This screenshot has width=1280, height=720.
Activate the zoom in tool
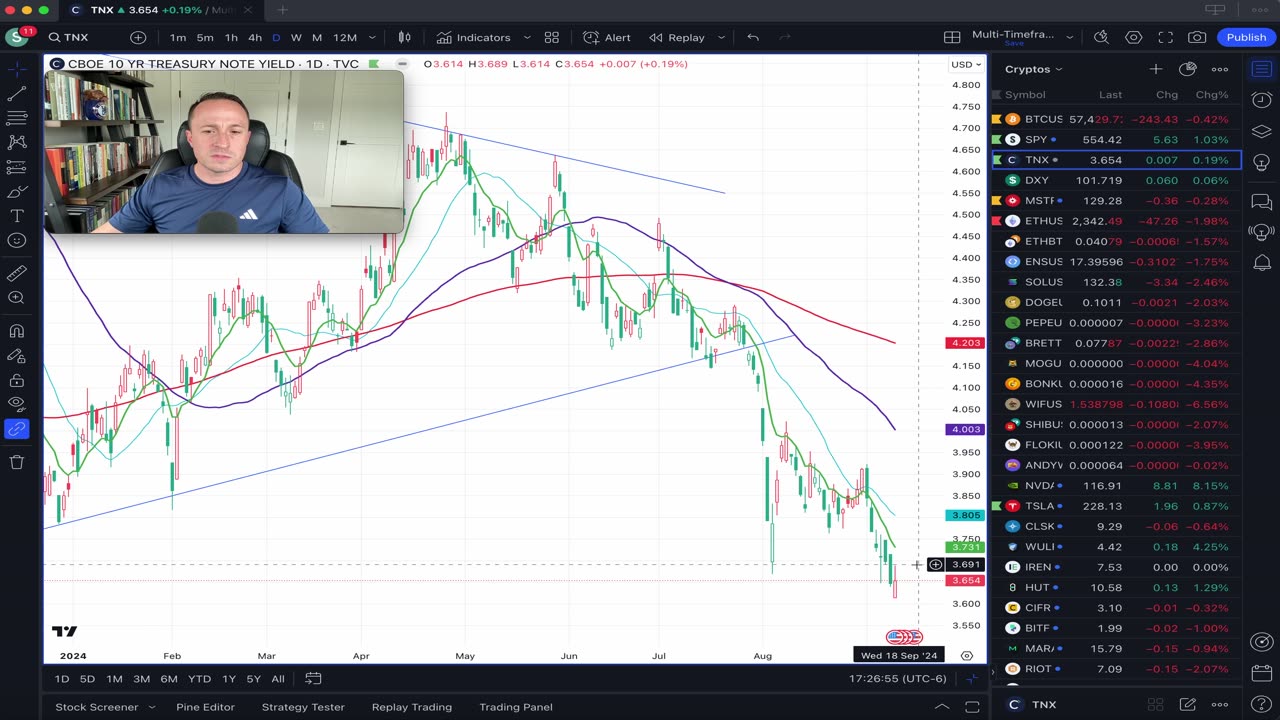(x=16, y=298)
